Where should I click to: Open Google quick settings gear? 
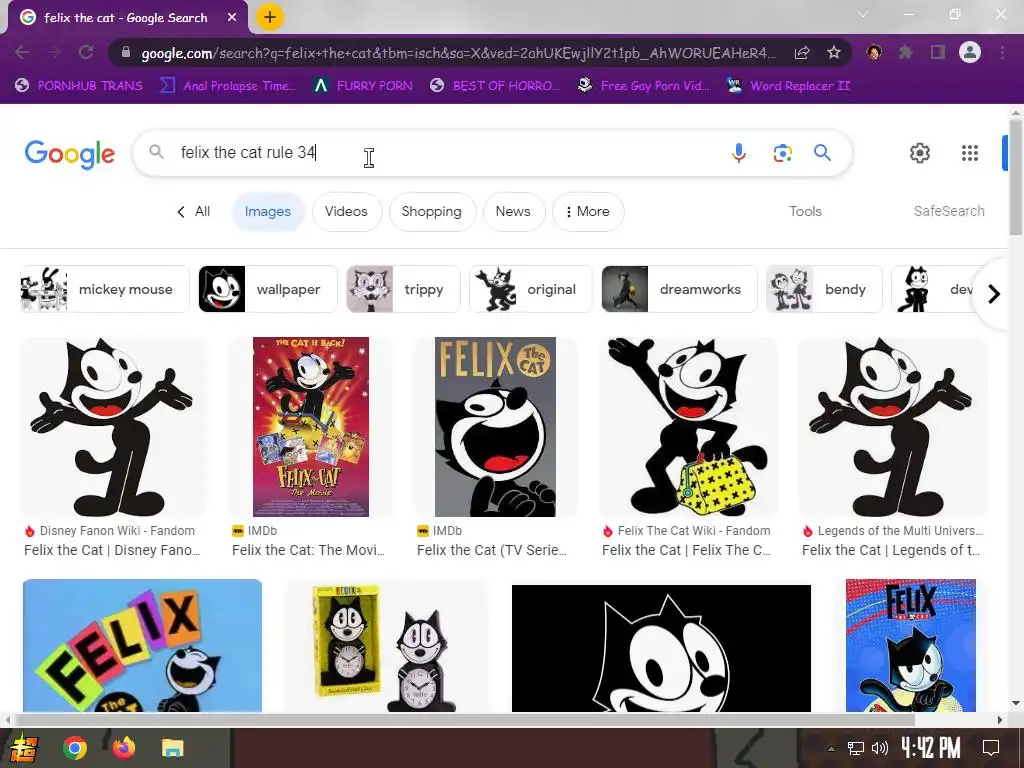[x=920, y=153]
